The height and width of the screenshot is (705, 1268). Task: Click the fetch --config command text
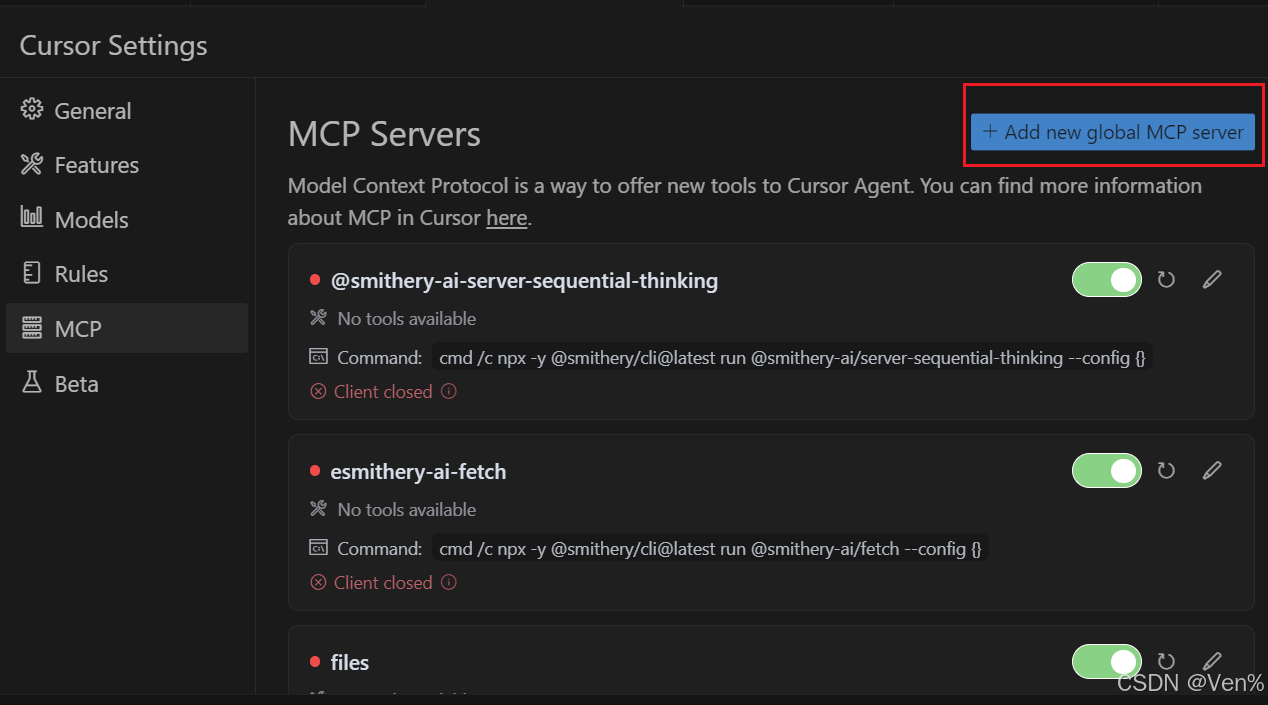click(x=710, y=548)
